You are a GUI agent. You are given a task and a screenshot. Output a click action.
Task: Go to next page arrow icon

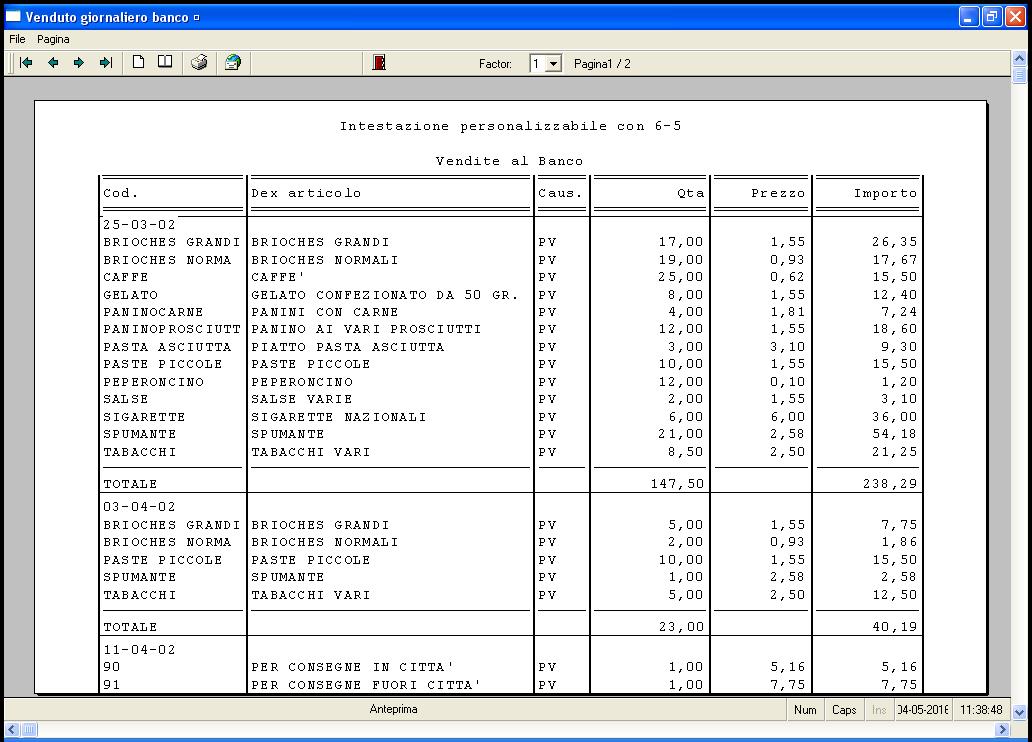79,63
